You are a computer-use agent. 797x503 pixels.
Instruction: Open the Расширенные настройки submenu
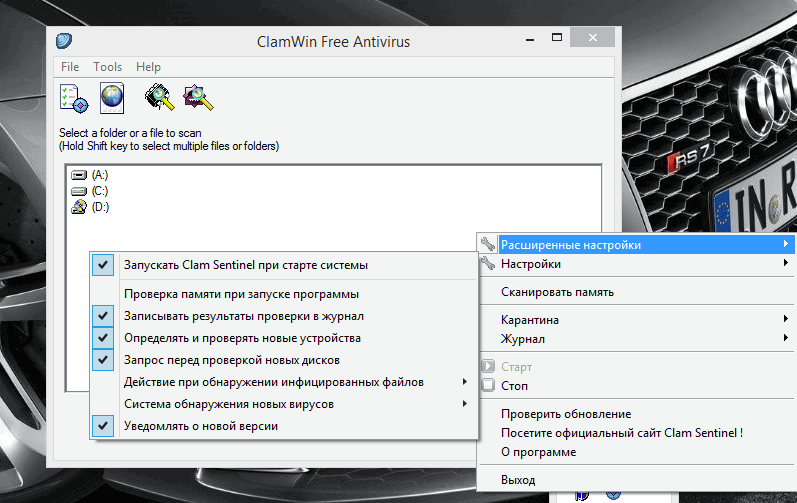click(637, 244)
